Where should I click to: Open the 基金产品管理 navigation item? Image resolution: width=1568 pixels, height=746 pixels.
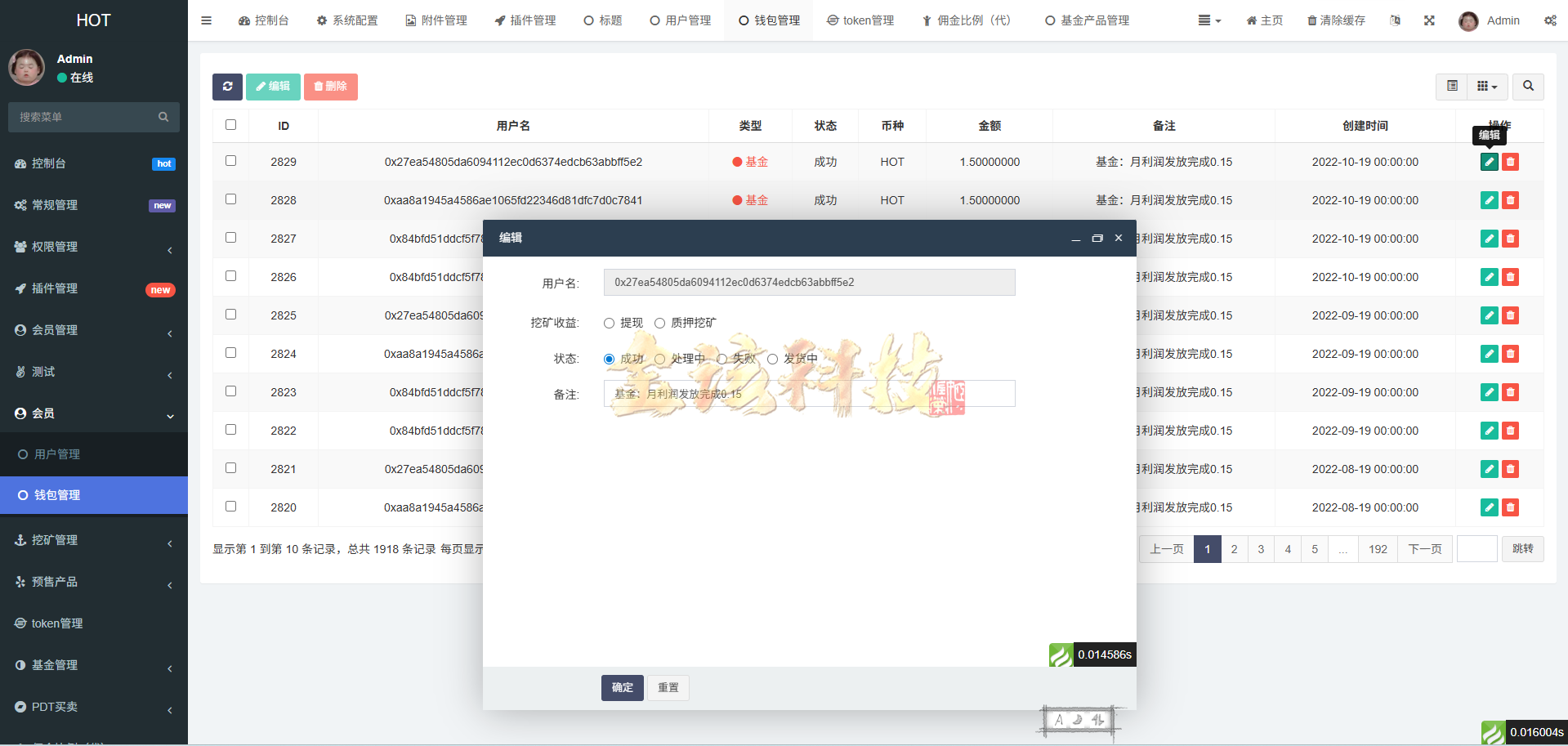pos(1087,20)
